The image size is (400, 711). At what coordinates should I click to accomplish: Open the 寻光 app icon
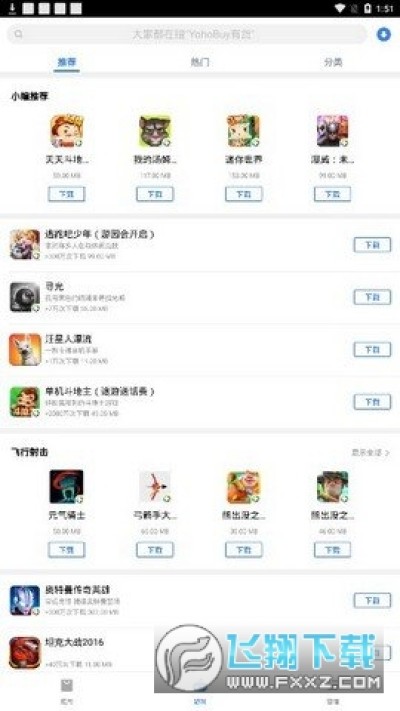(25, 297)
